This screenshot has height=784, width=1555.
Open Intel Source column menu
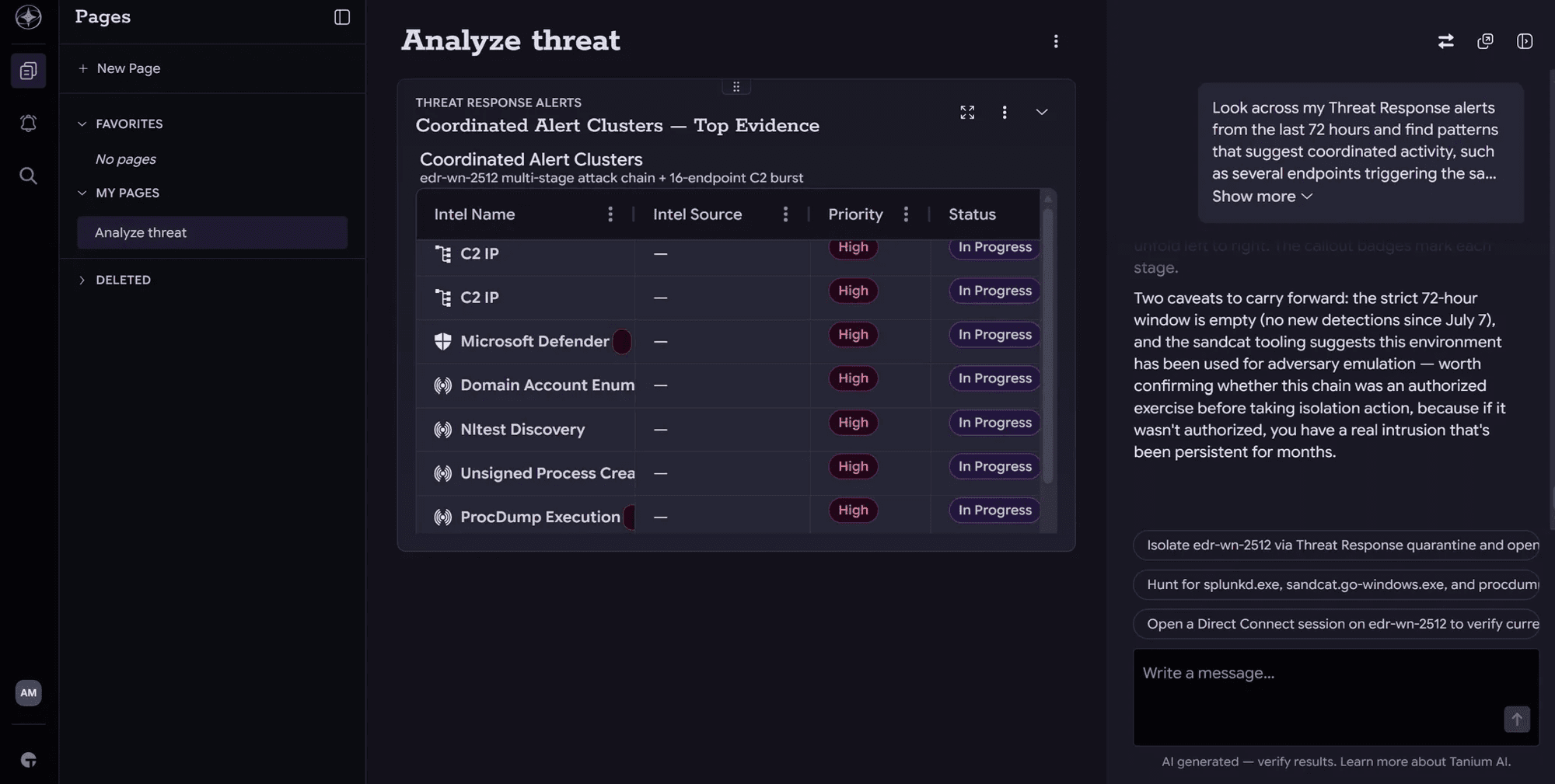pos(785,214)
